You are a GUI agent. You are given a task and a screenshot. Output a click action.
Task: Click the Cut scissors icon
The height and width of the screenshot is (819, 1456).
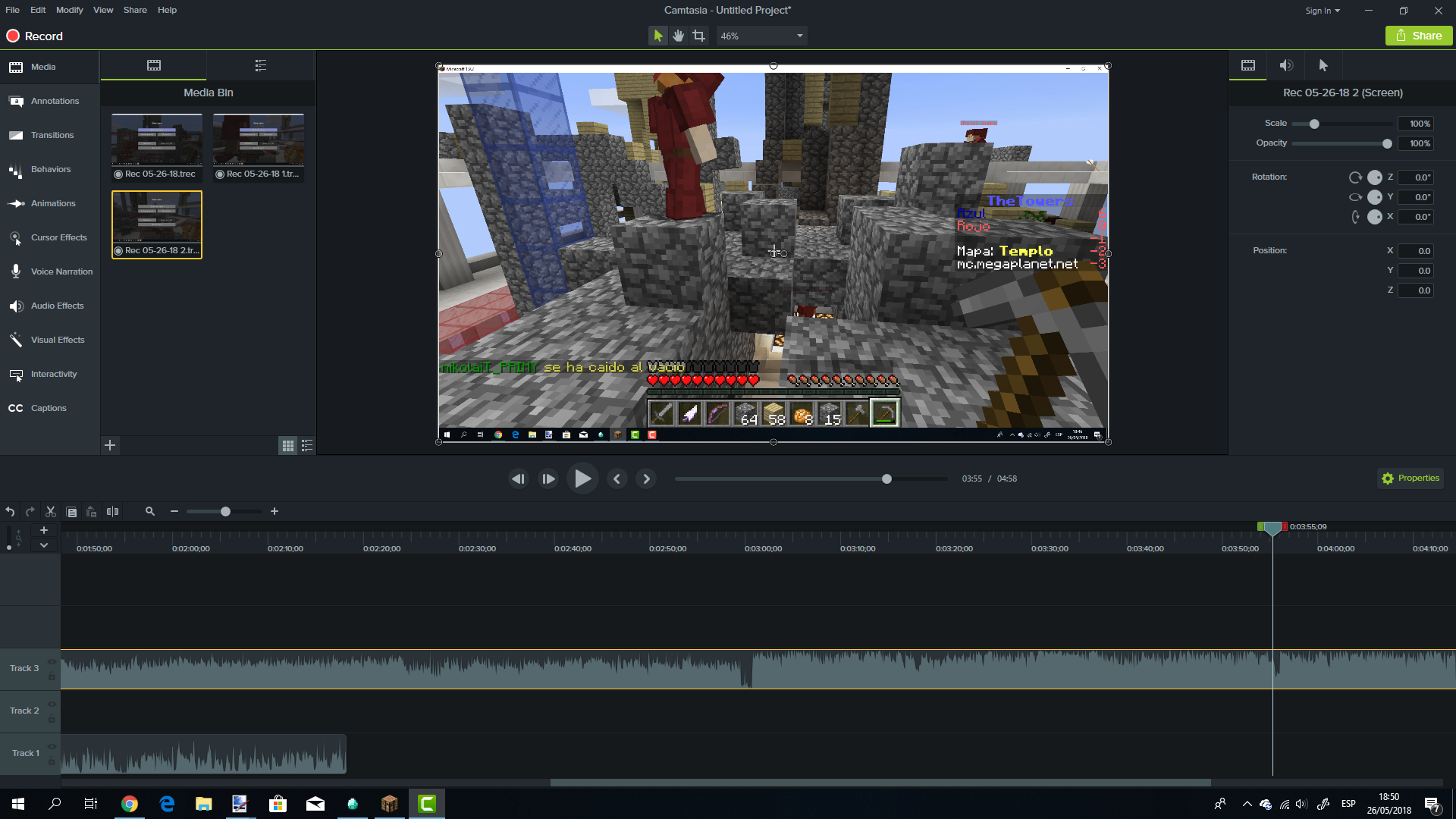pos(51,512)
